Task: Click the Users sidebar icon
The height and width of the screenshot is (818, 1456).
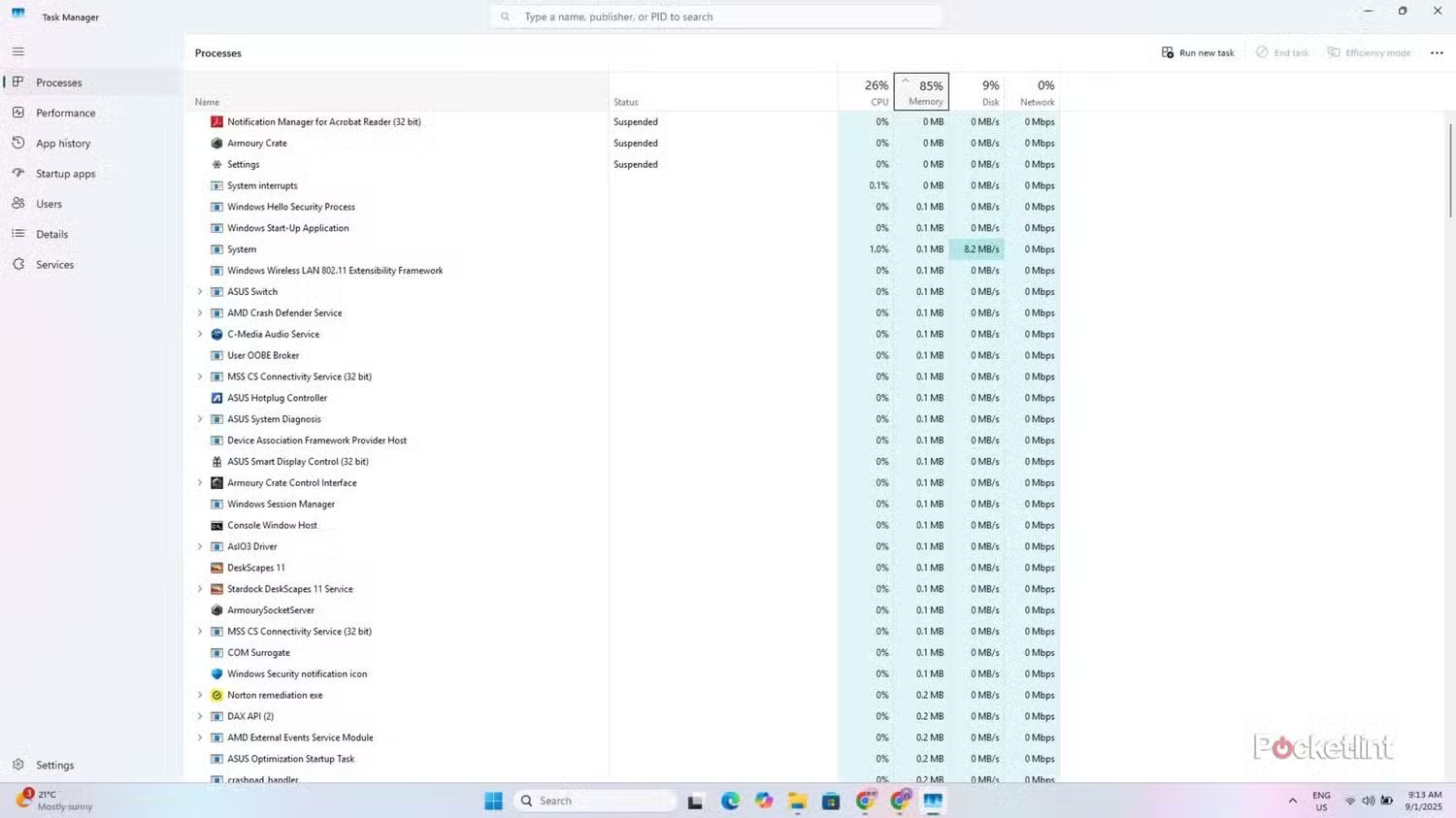Action: [18, 204]
